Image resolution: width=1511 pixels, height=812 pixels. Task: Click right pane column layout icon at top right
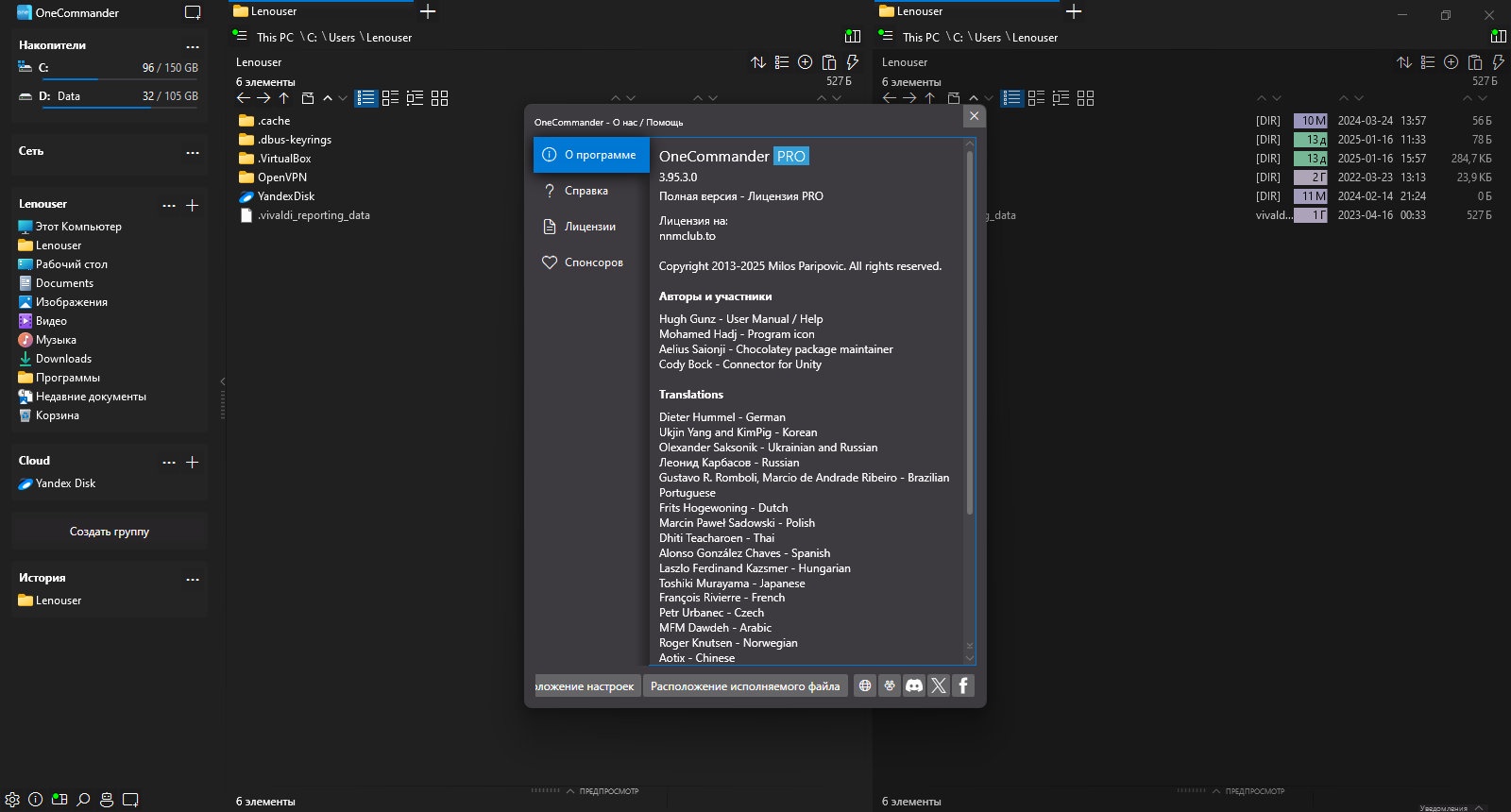point(1499,37)
